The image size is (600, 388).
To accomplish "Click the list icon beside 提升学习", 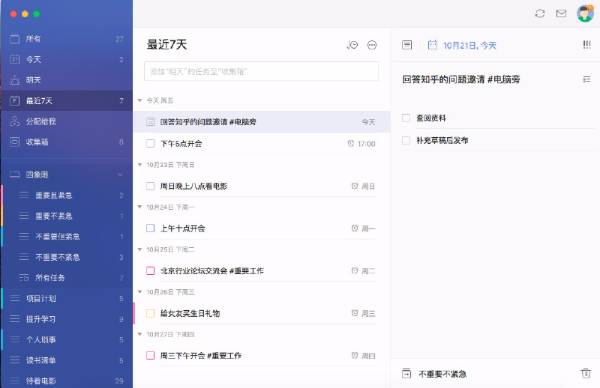I will click(15, 319).
